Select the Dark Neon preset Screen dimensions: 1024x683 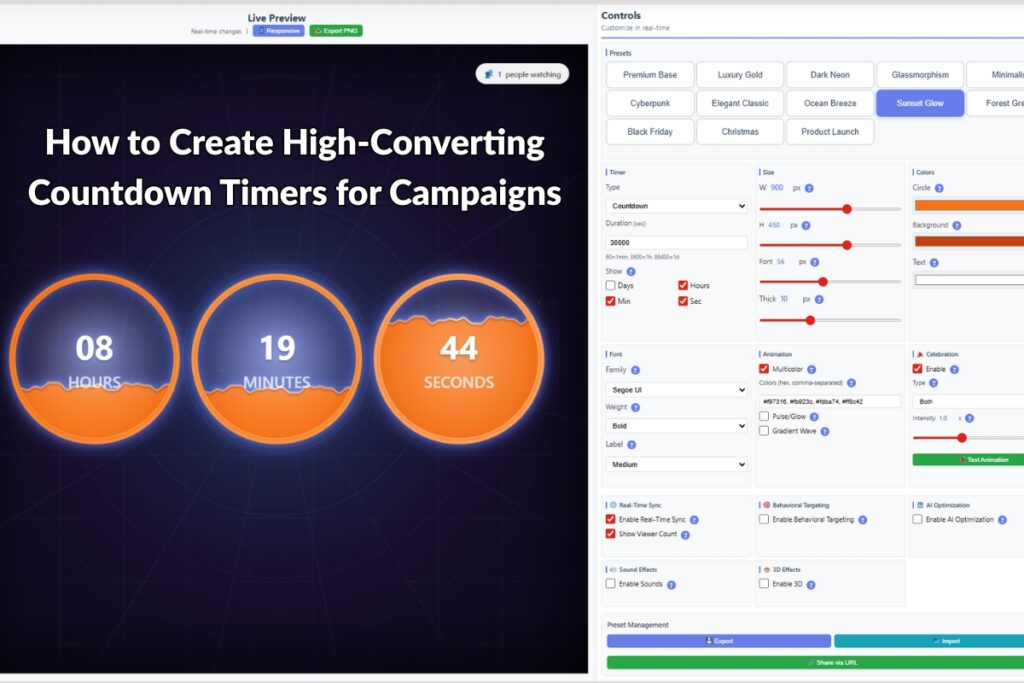tap(829, 74)
